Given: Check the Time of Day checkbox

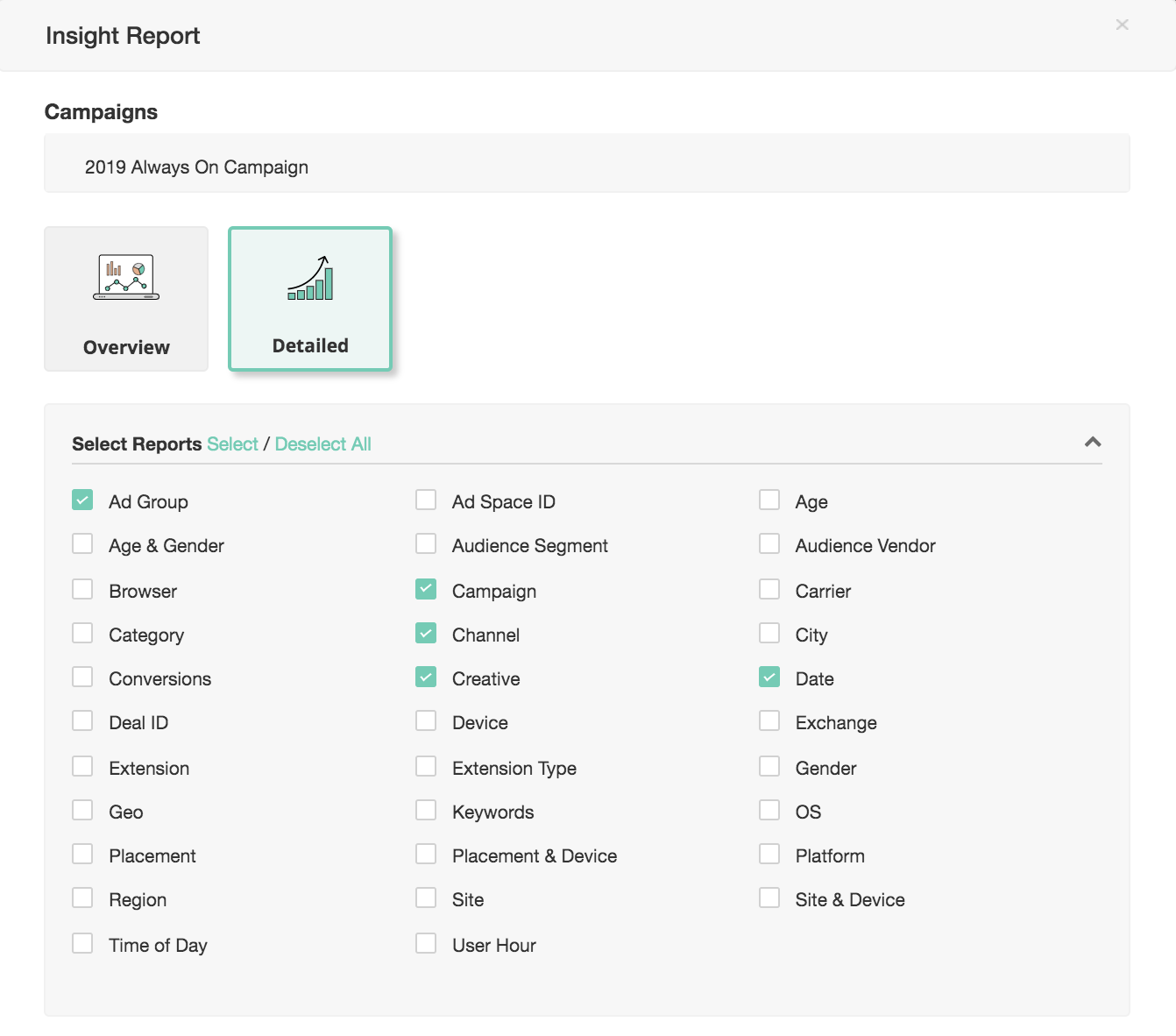Looking at the screenshot, I should click(x=82, y=944).
